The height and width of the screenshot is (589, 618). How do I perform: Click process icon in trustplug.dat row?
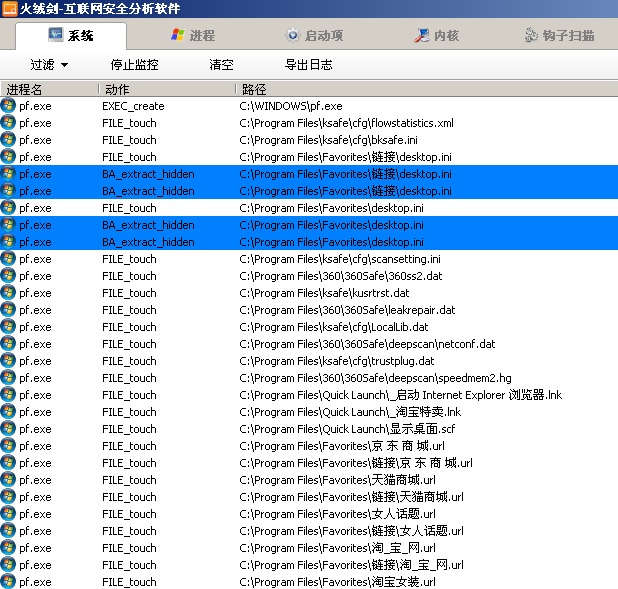(8, 361)
